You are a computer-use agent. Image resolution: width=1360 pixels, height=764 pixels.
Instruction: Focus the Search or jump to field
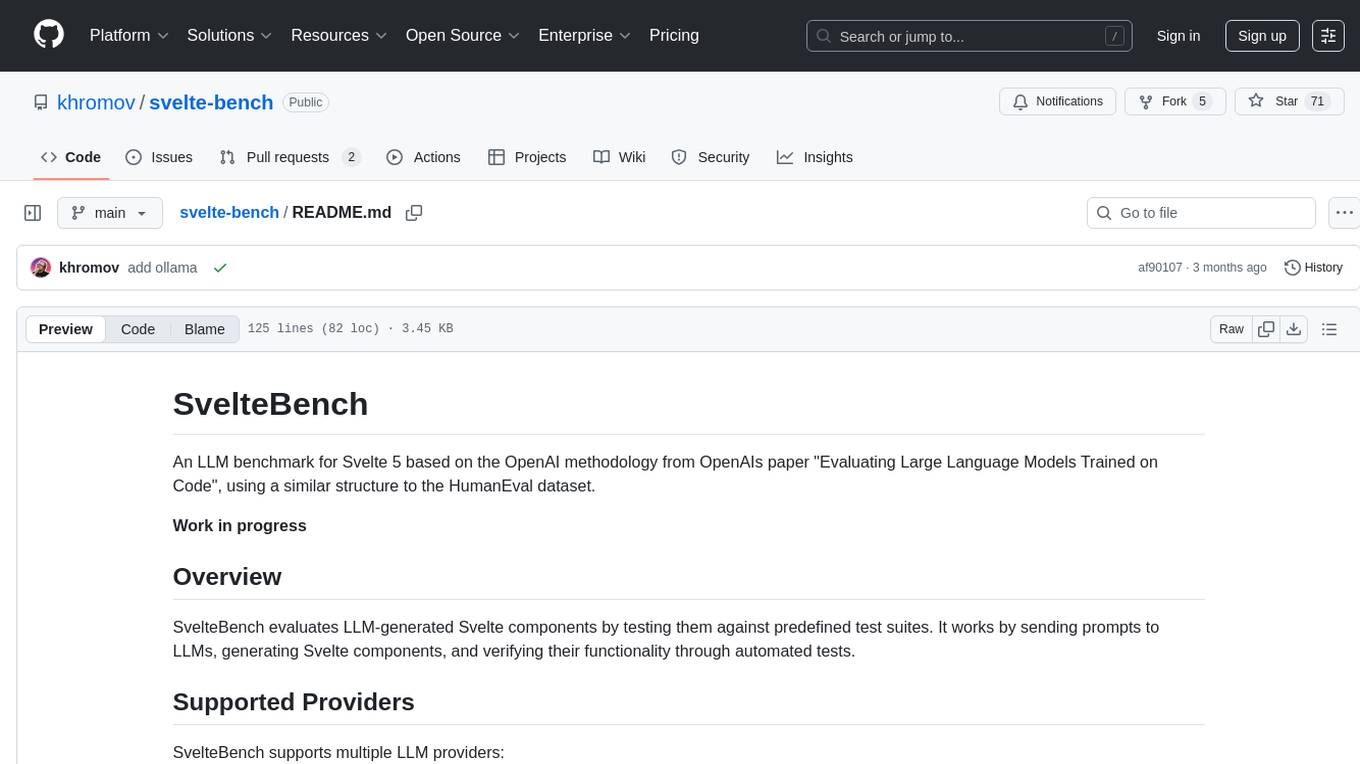coord(968,36)
